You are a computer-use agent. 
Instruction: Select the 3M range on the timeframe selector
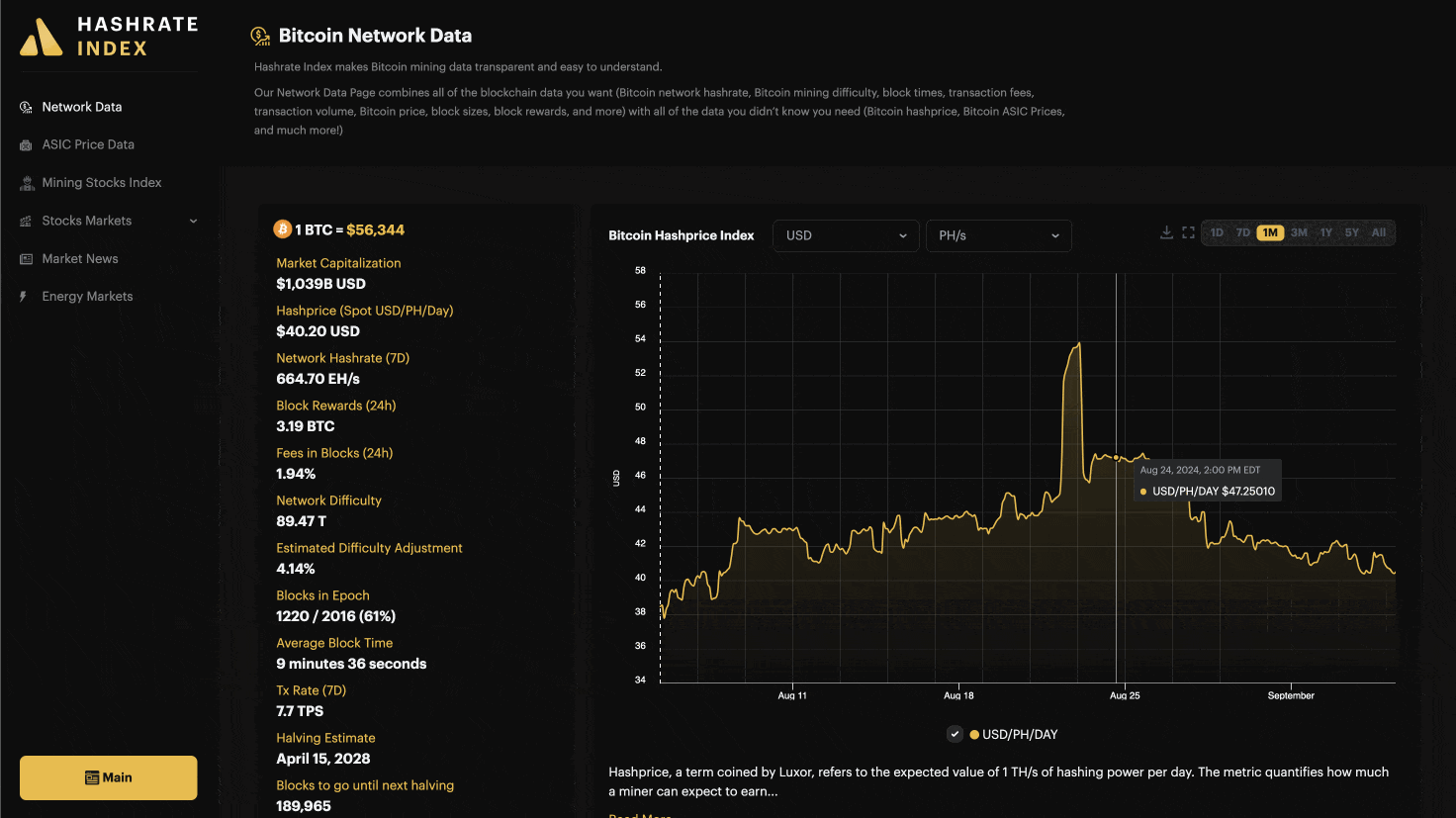[x=1298, y=231]
